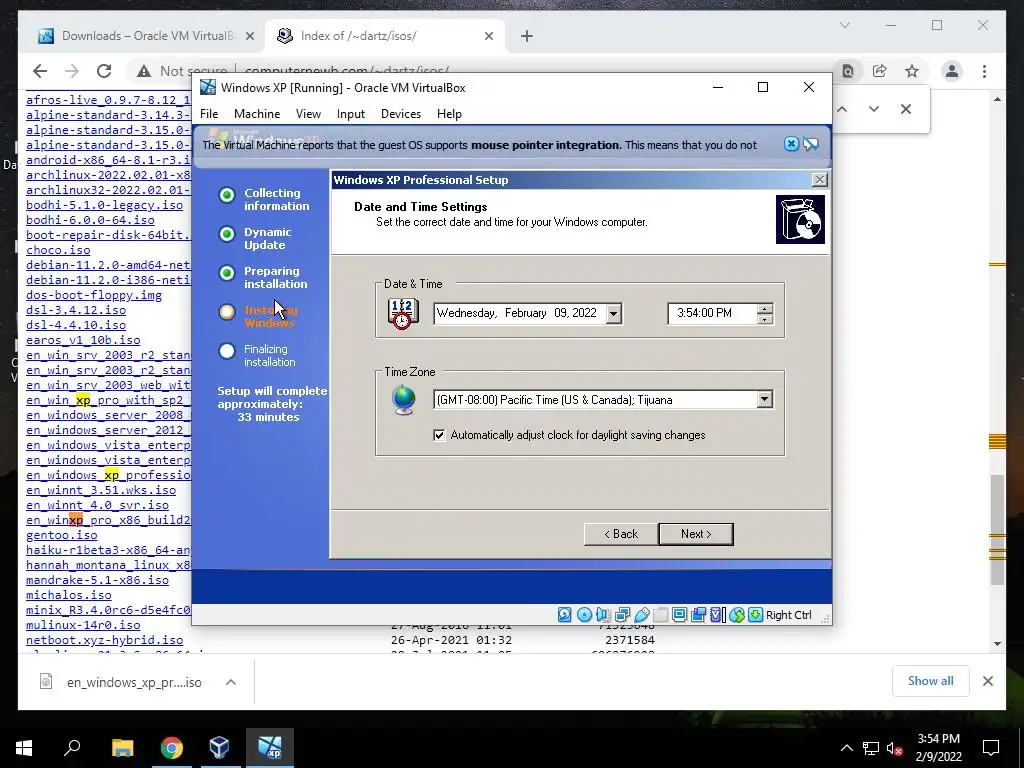Screen dimensions: 1024x768
Task: Open the Chrome profile avatar menu
Action: pos(952,71)
